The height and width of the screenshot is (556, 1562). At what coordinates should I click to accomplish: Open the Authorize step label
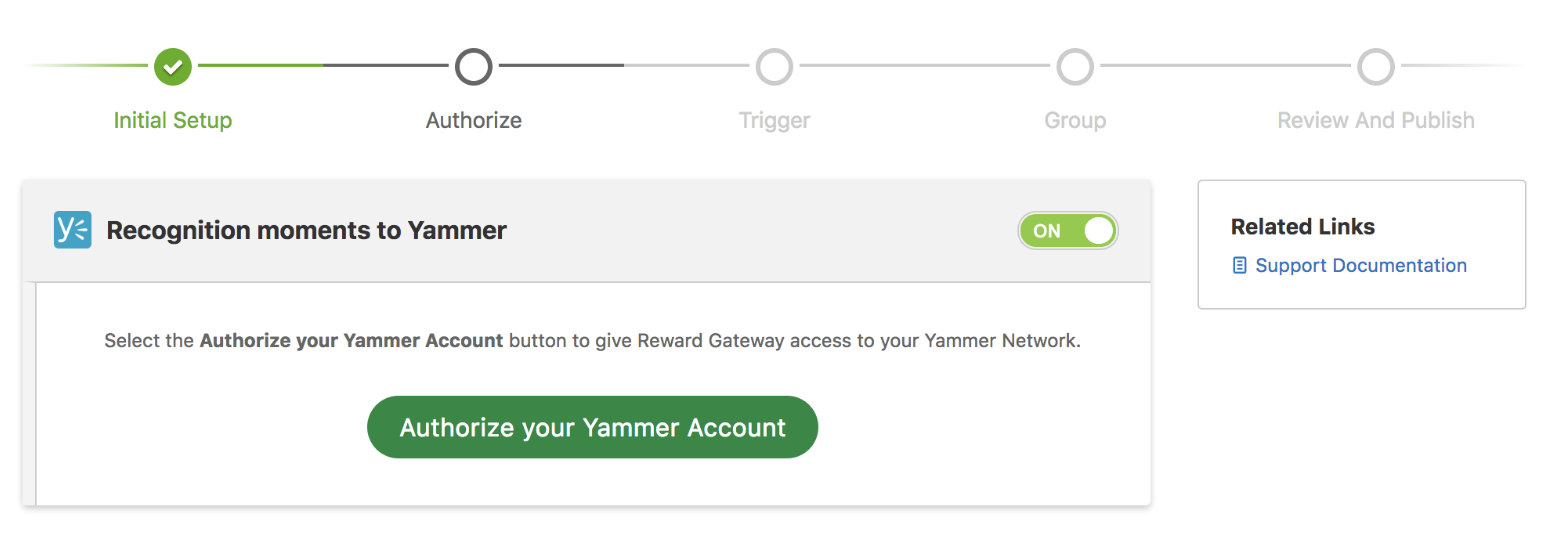(x=474, y=121)
